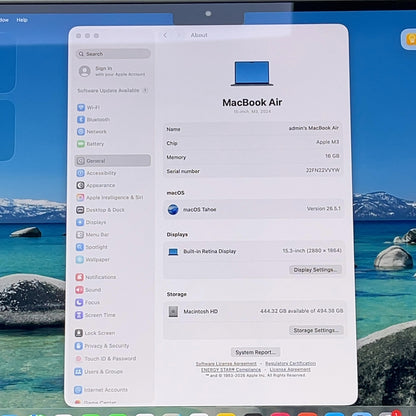Open the System Report
This screenshot has width=416, height=416.
[x=255, y=352]
